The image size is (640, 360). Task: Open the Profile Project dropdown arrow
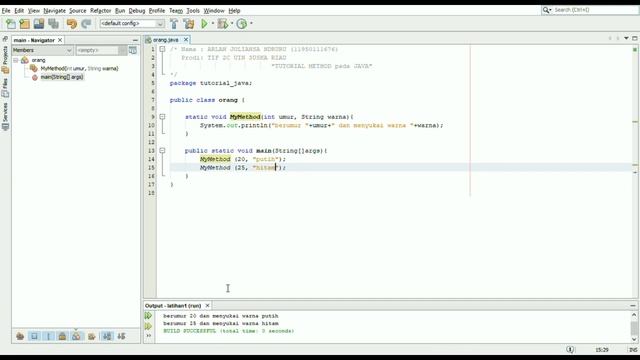pos(251,24)
